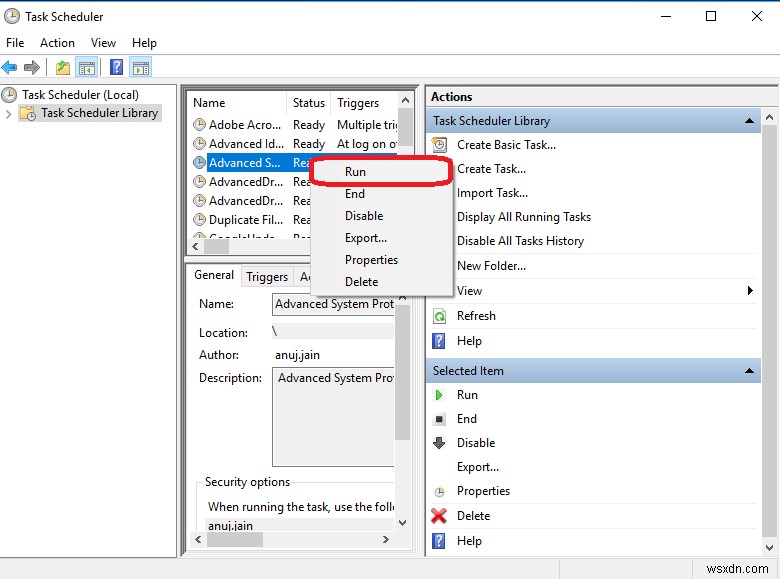Click the Properties clock icon in Selected Item

point(439,492)
